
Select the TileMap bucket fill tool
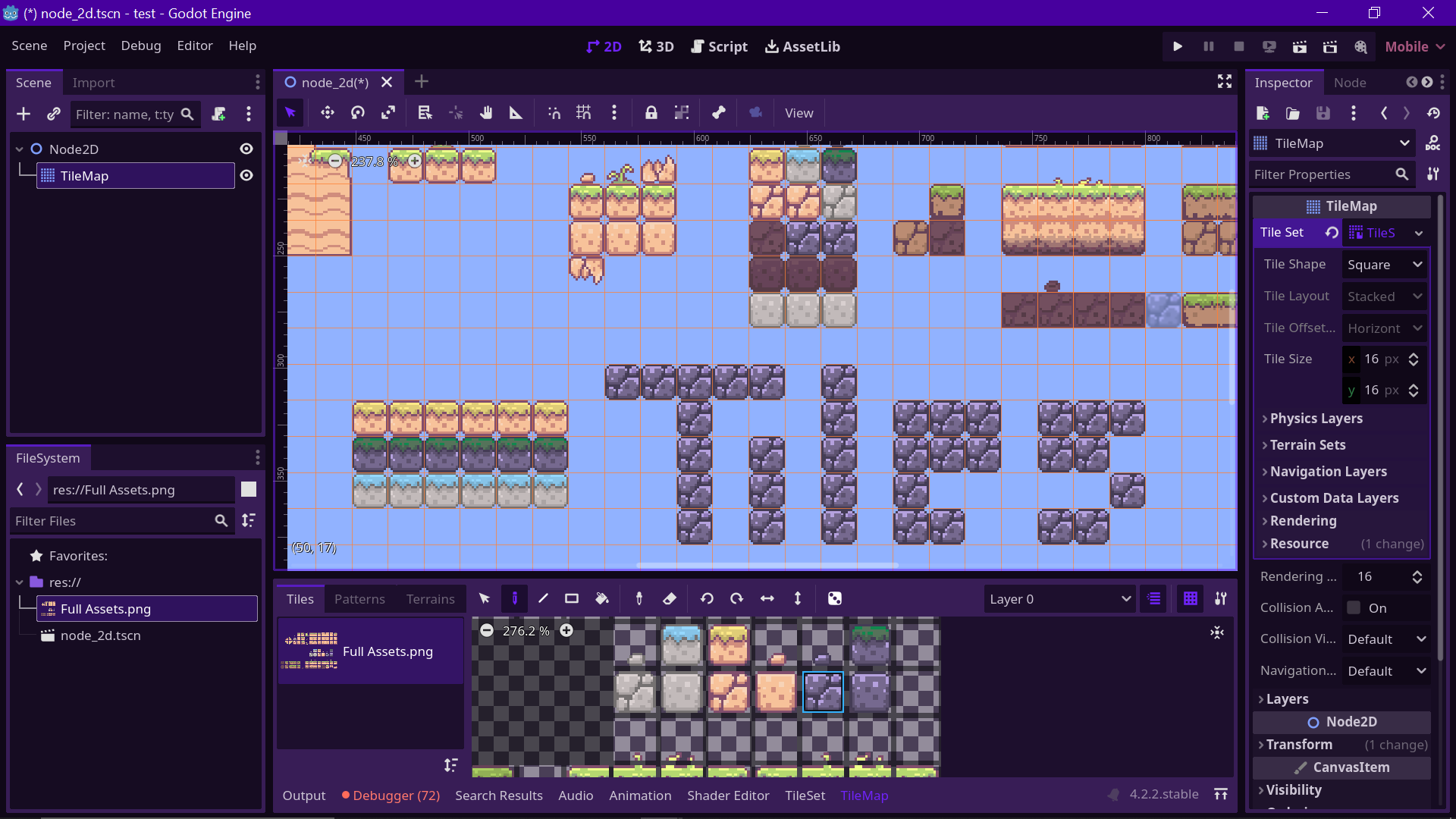pyautogui.click(x=602, y=598)
